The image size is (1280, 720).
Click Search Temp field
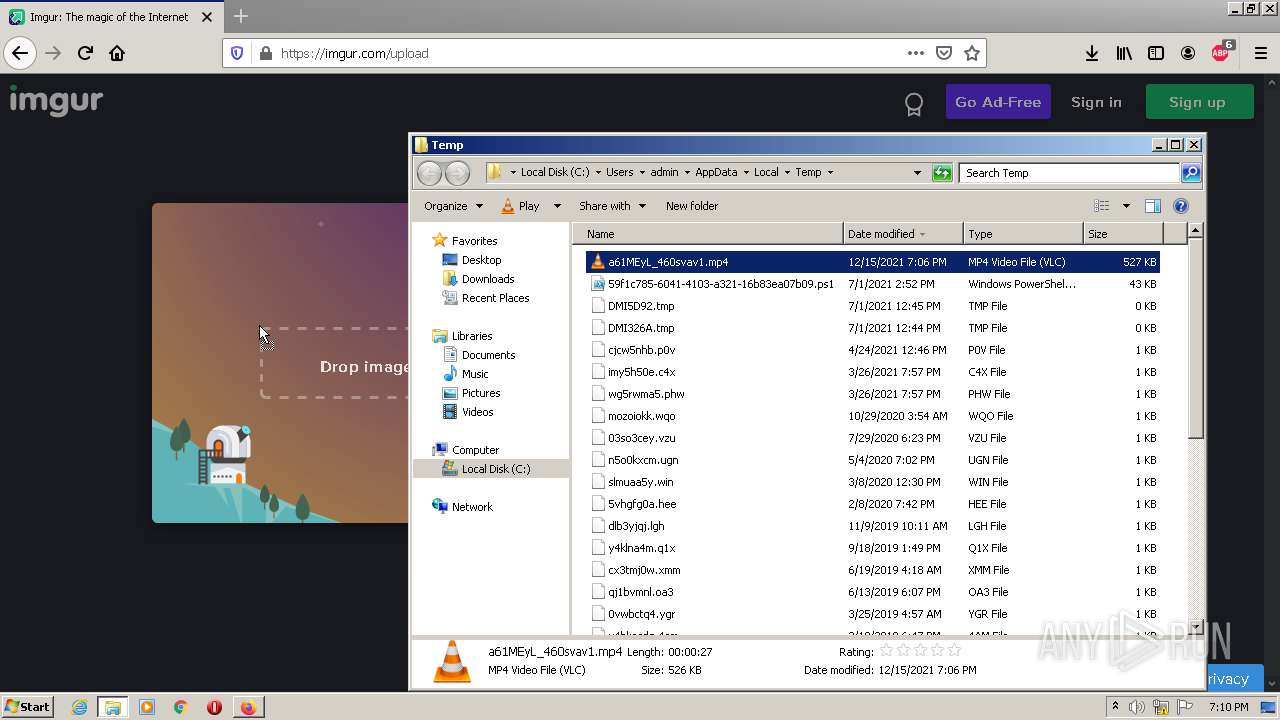click(x=1070, y=173)
